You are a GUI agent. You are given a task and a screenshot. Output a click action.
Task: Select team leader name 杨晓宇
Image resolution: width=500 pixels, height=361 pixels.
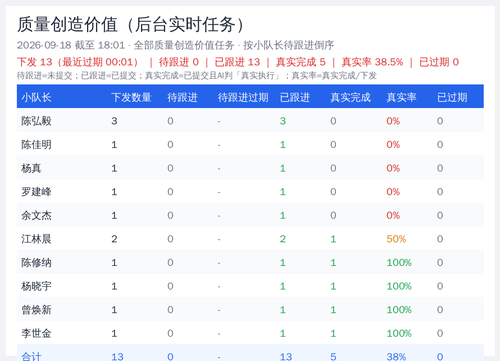click(x=36, y=286)
